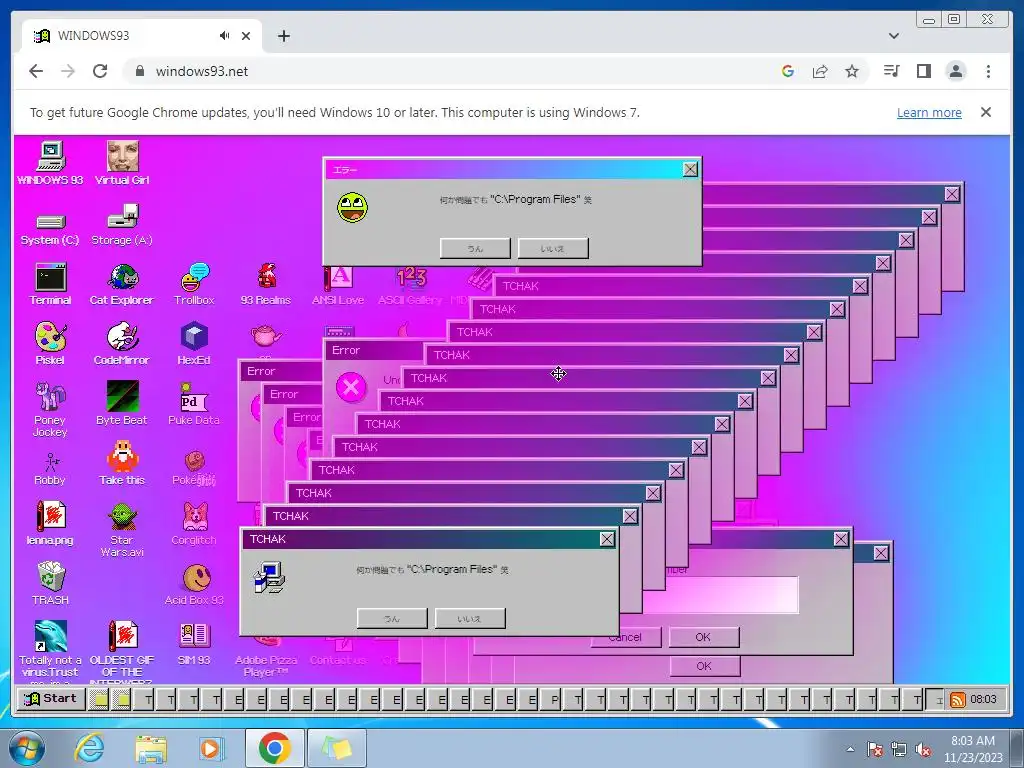Launch the Terminal icon
Image resolution: width=1024 pixels, height=768 pixels.
pos(50,284)
